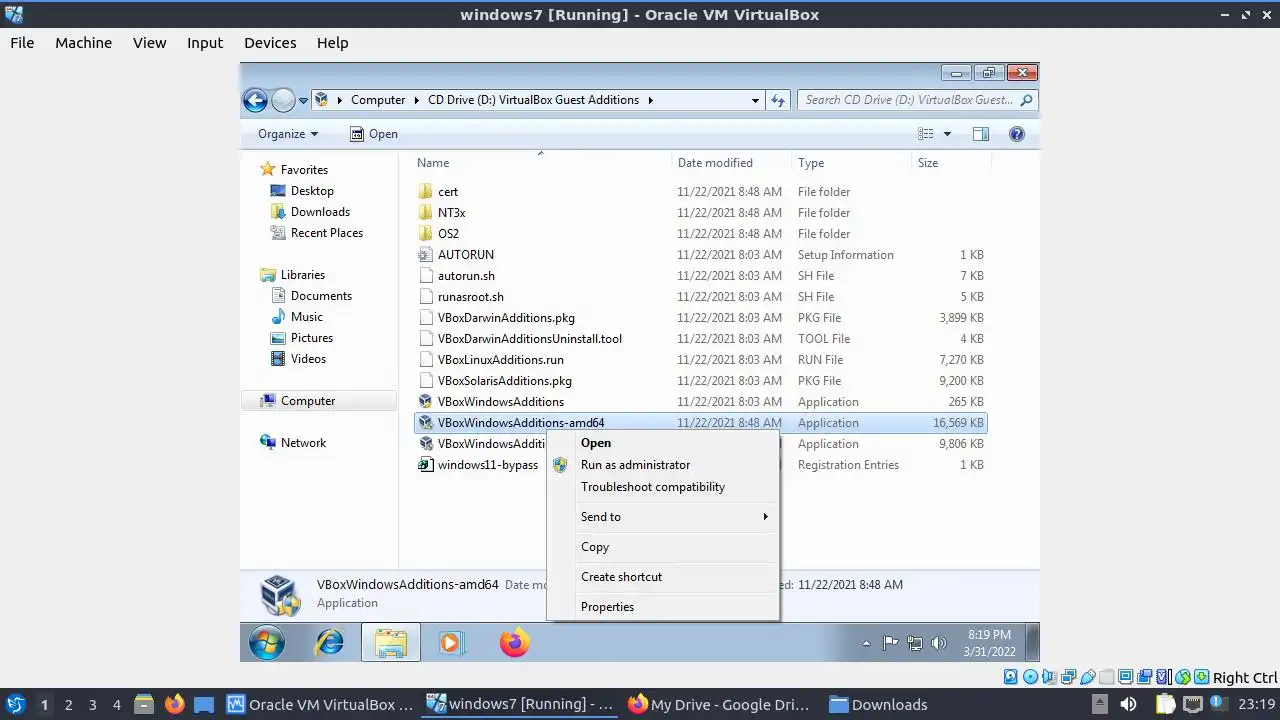Image resolution: width=1280 pixels, height=720 pixels.
Task: Click the host panel clipboard manager icon
Action: coord(1165,704)
